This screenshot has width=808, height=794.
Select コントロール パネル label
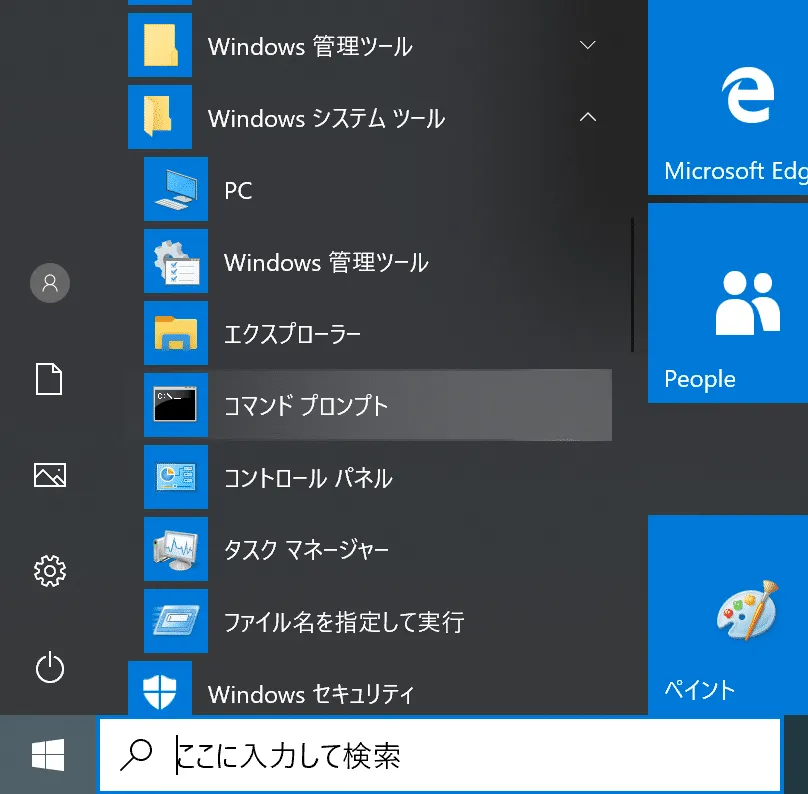click(x=308, y=478)
